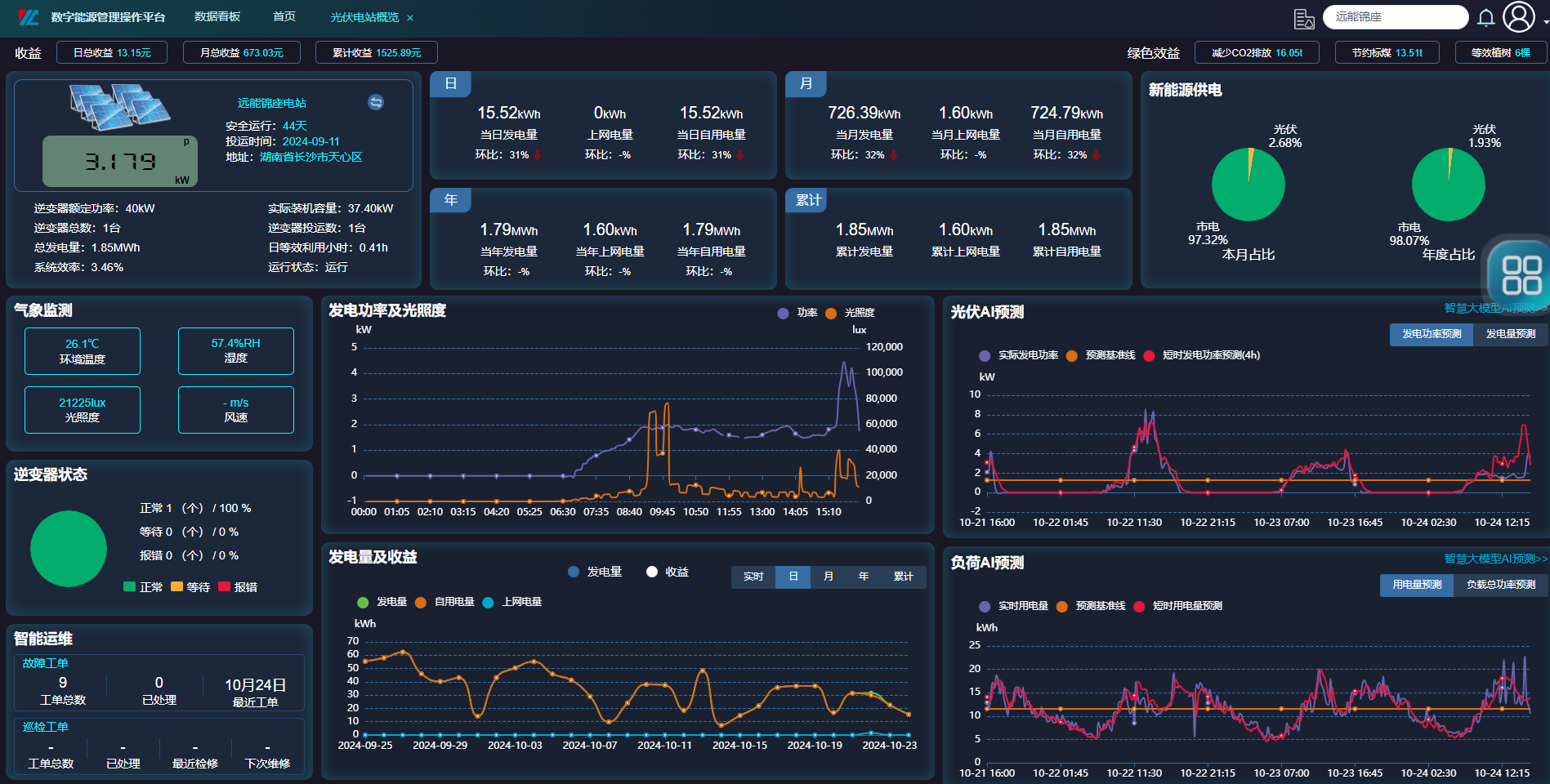Screen dimensions: 1550x784
Task: Open 智慧大模型AI预测 link in 负荷AI预测
Action: coord(1494,559)
